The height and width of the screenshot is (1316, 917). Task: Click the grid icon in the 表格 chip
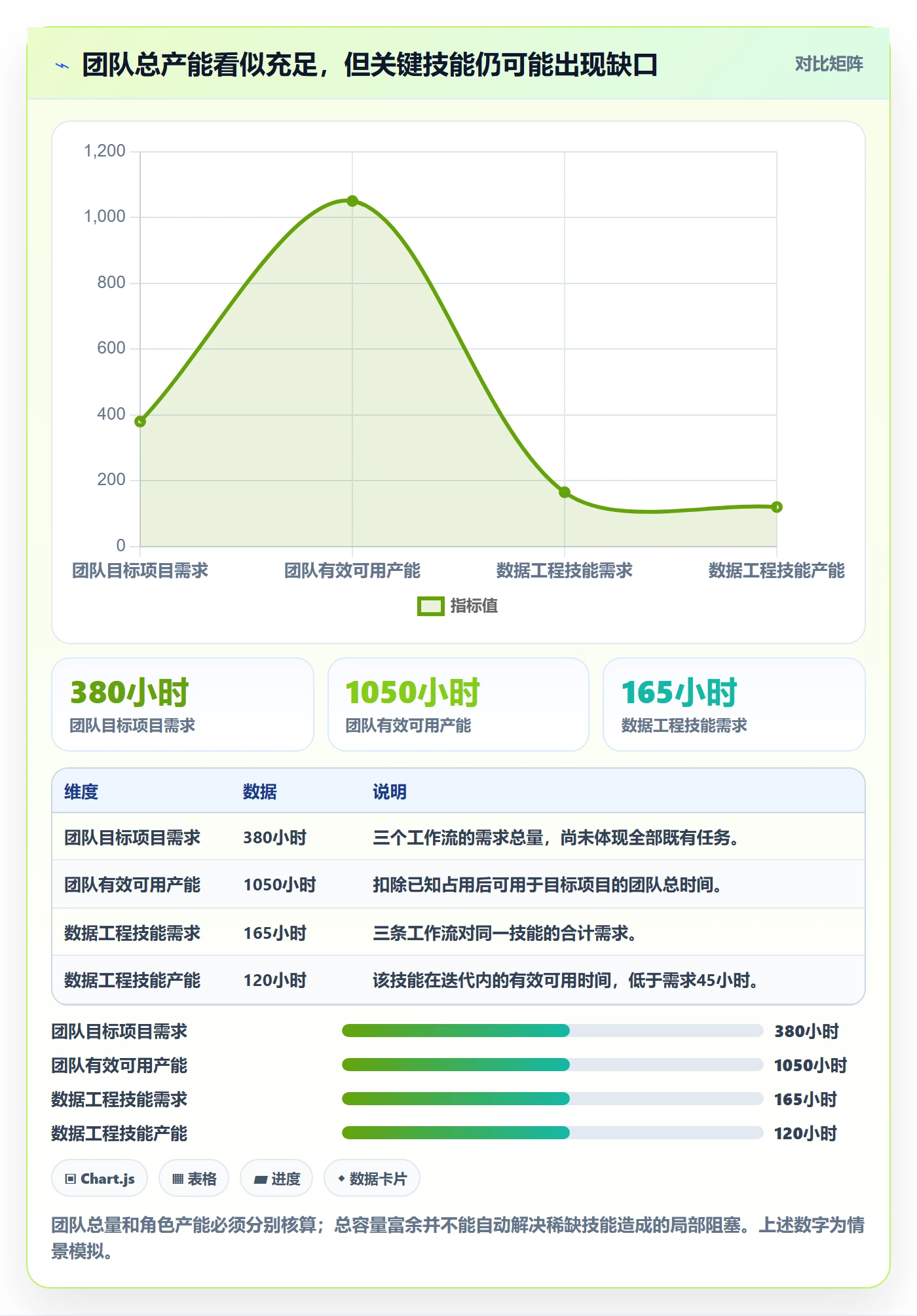click(x=178, y=1179)
